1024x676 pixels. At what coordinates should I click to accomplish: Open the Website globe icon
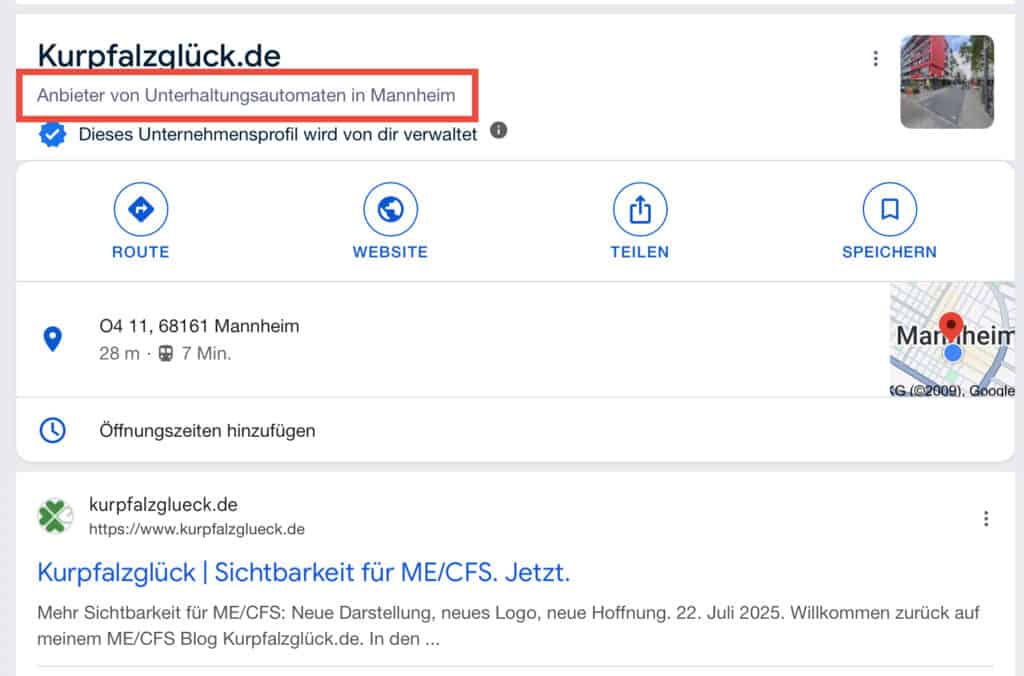390,208
